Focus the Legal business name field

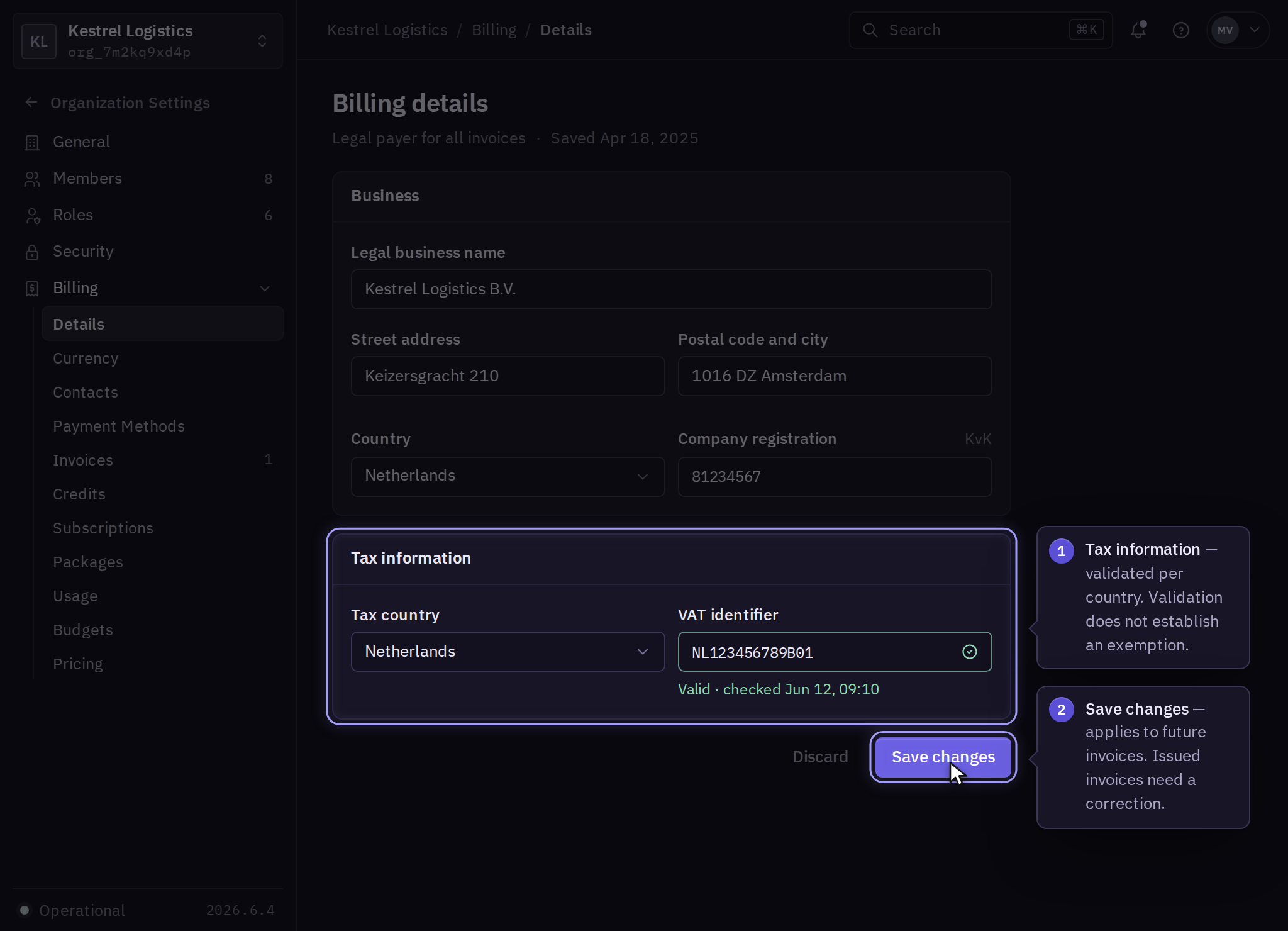[671, 289]
